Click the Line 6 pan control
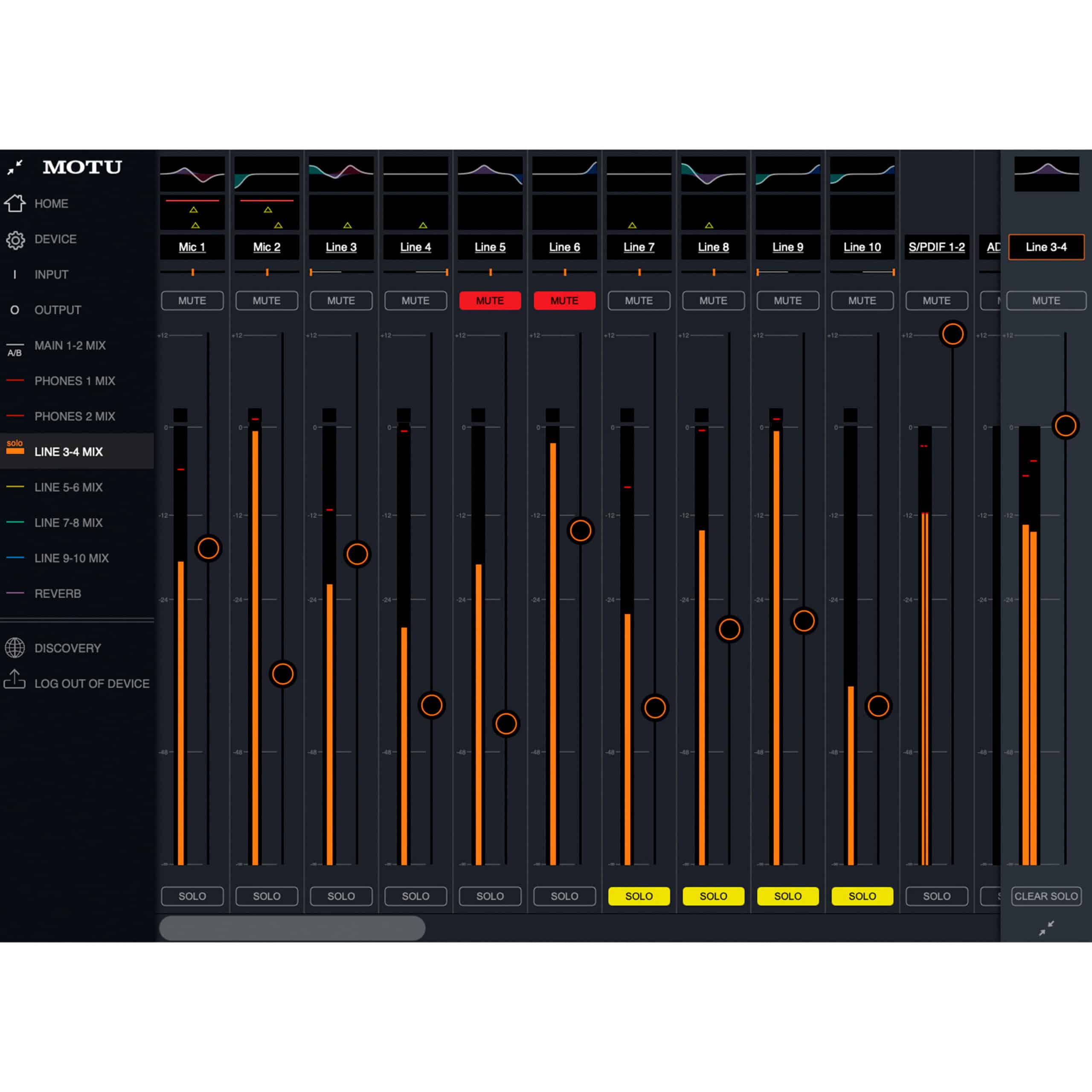The image size is (1092, 1092). (x=564, y=273)
